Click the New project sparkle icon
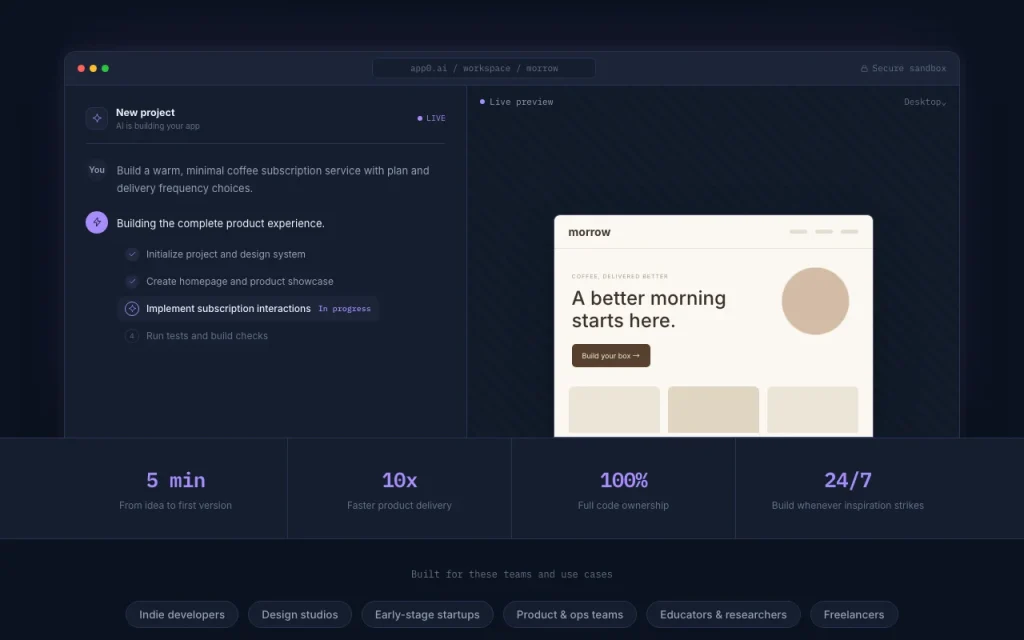 [x=97, y=118]
